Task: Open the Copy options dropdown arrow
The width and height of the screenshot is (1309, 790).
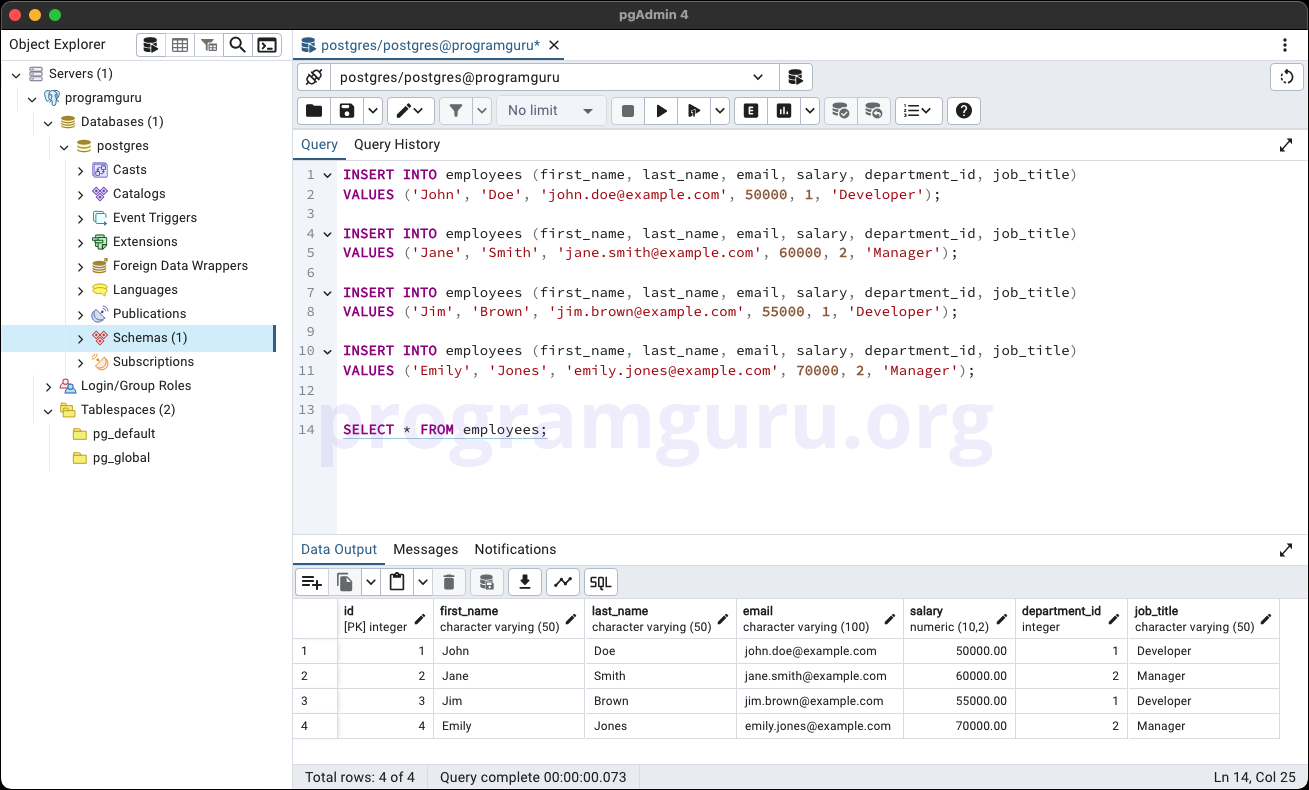Action: (370, 582)
